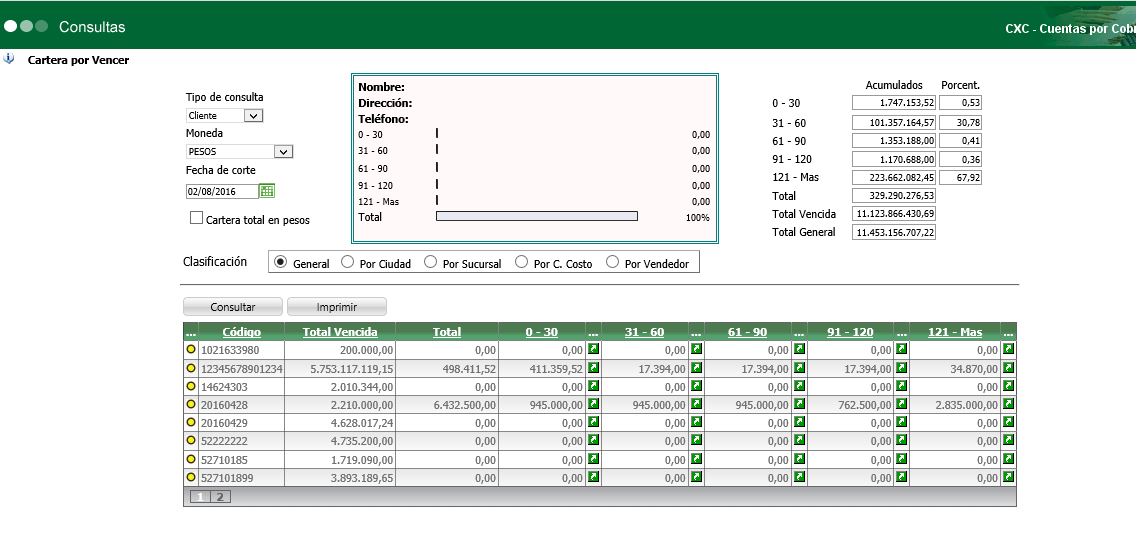Image resolution: width=1138 pixels, height=537 pixels.
Task: Select the Por Ciudad radio button
Action: pos(347,262)
